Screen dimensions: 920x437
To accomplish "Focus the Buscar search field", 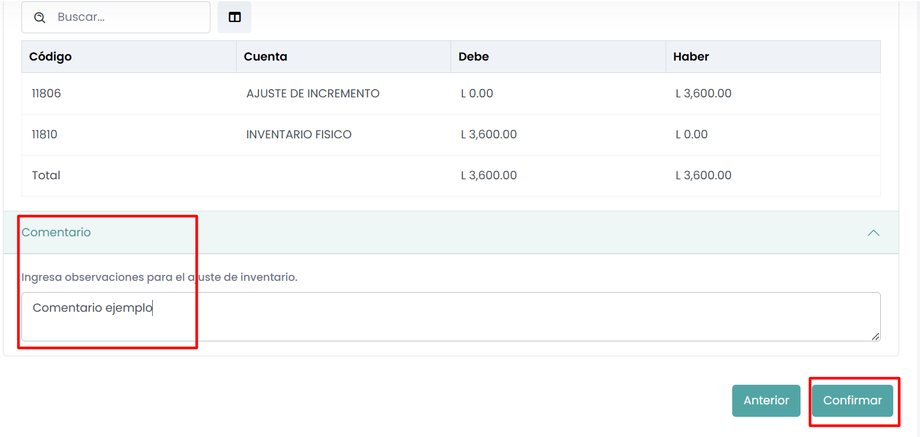I will [x=125, y=18].
